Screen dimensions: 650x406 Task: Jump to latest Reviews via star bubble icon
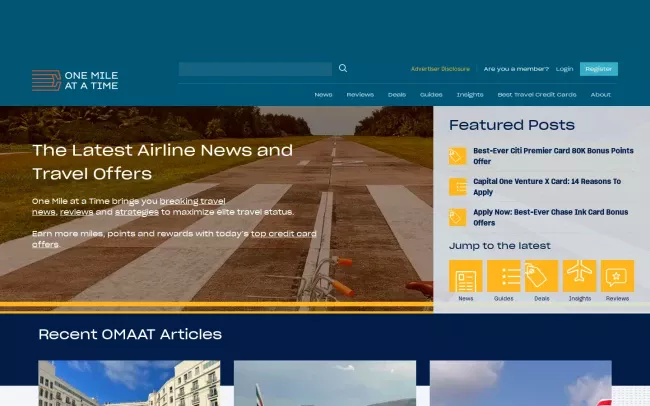[x=617, y=276]
